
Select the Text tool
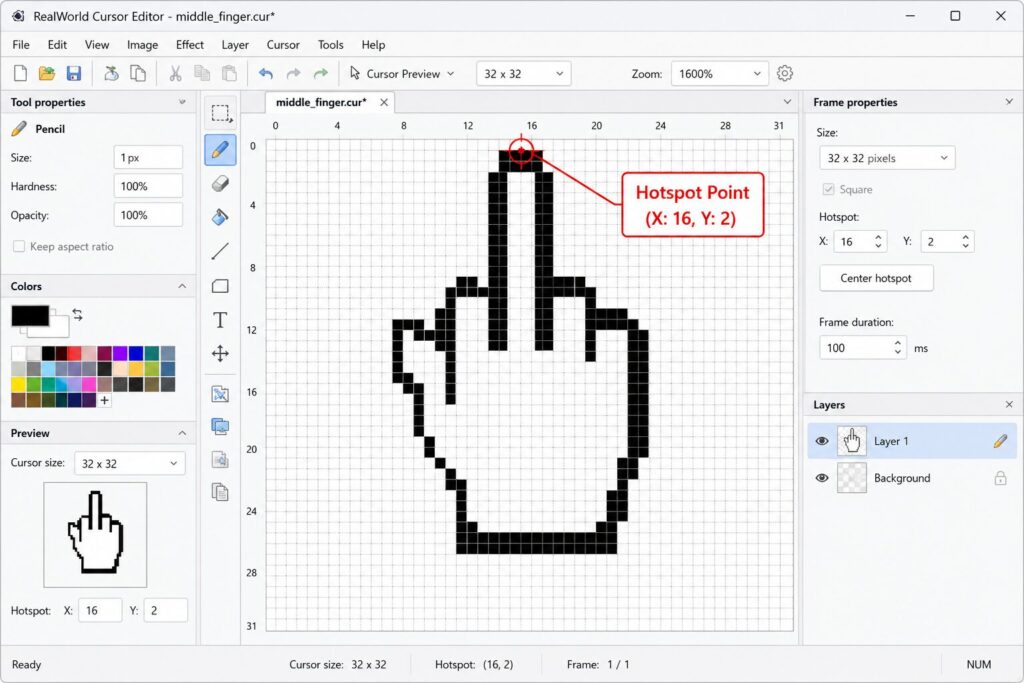[221, 319]
